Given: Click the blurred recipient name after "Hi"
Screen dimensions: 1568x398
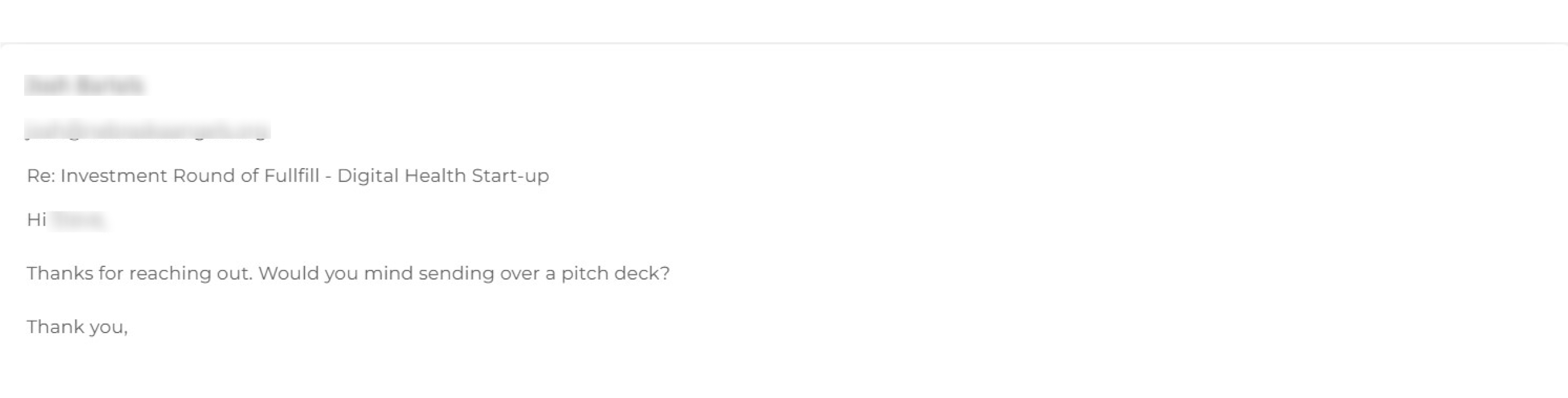Looking at the screenshot, I should click(80, 220).
